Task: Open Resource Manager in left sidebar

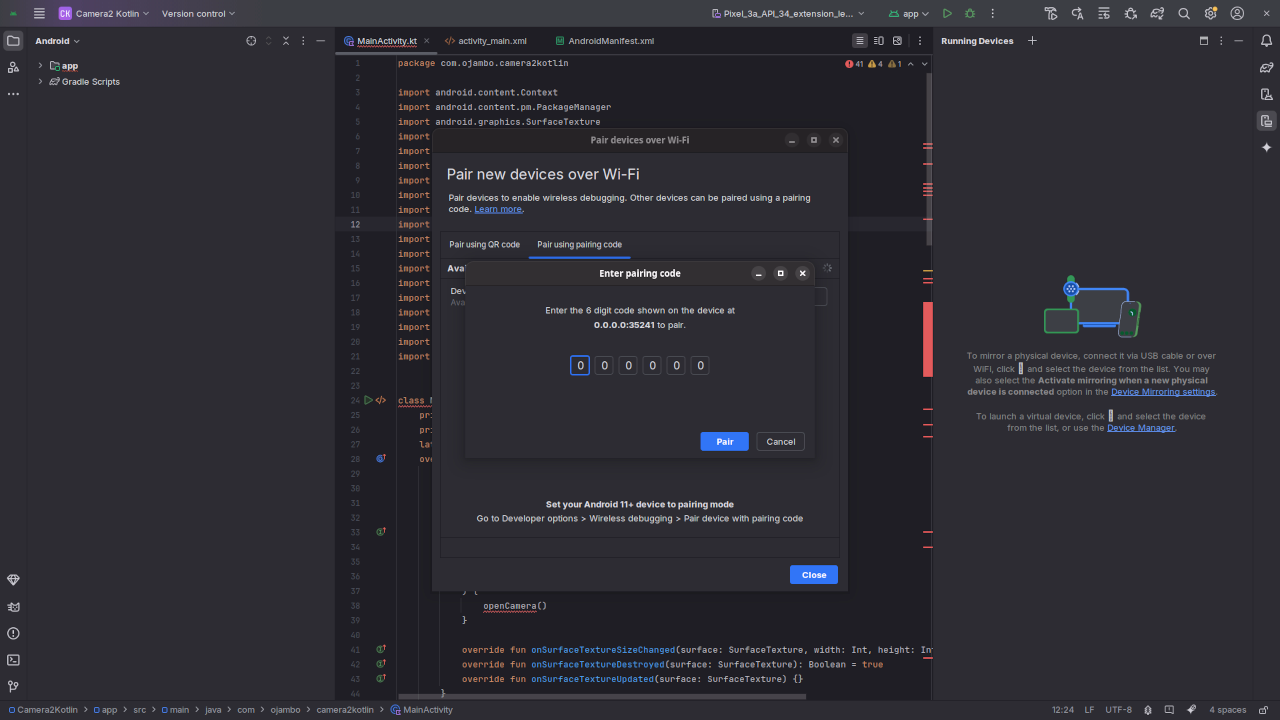Action: pyautogui.click(x=13, y=67)
